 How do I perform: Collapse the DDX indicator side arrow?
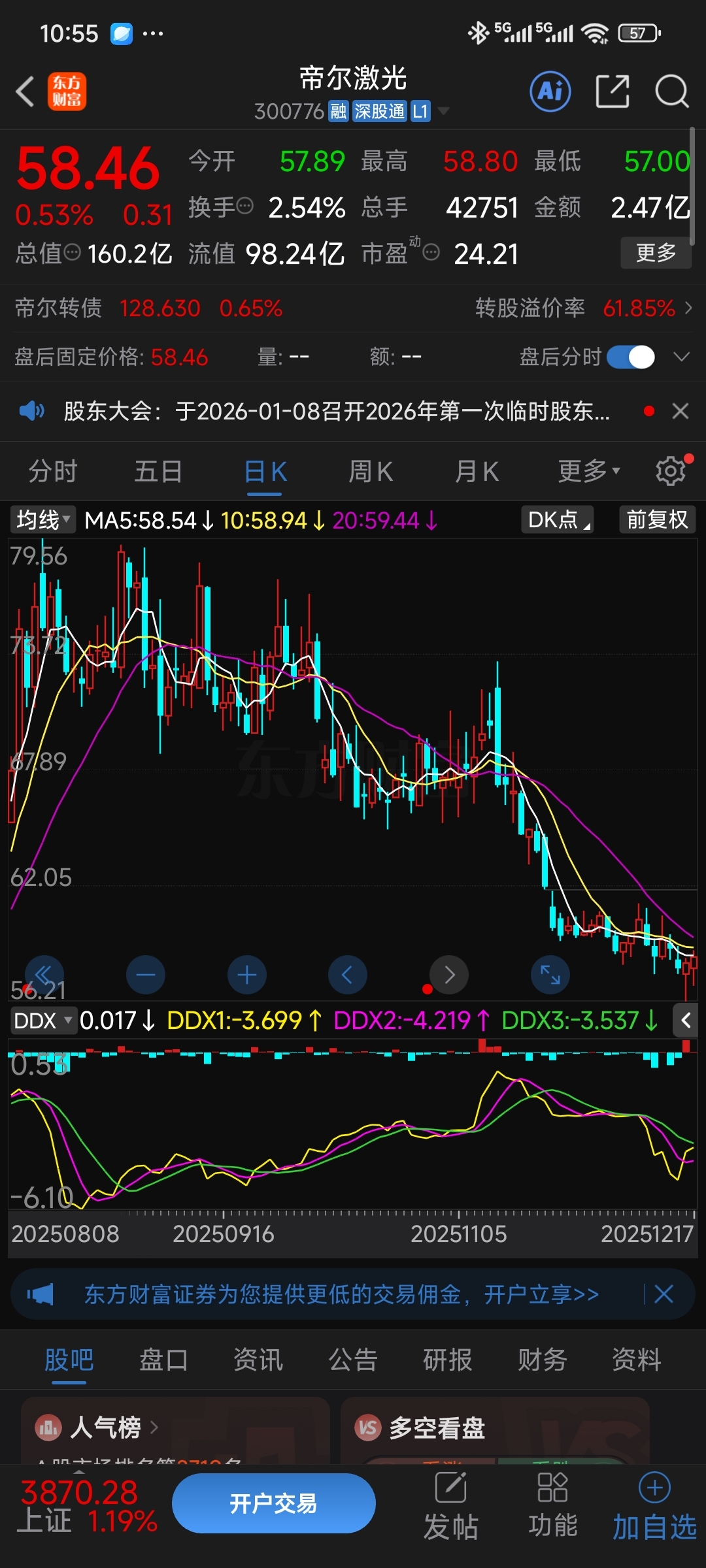coord(686,1021)
